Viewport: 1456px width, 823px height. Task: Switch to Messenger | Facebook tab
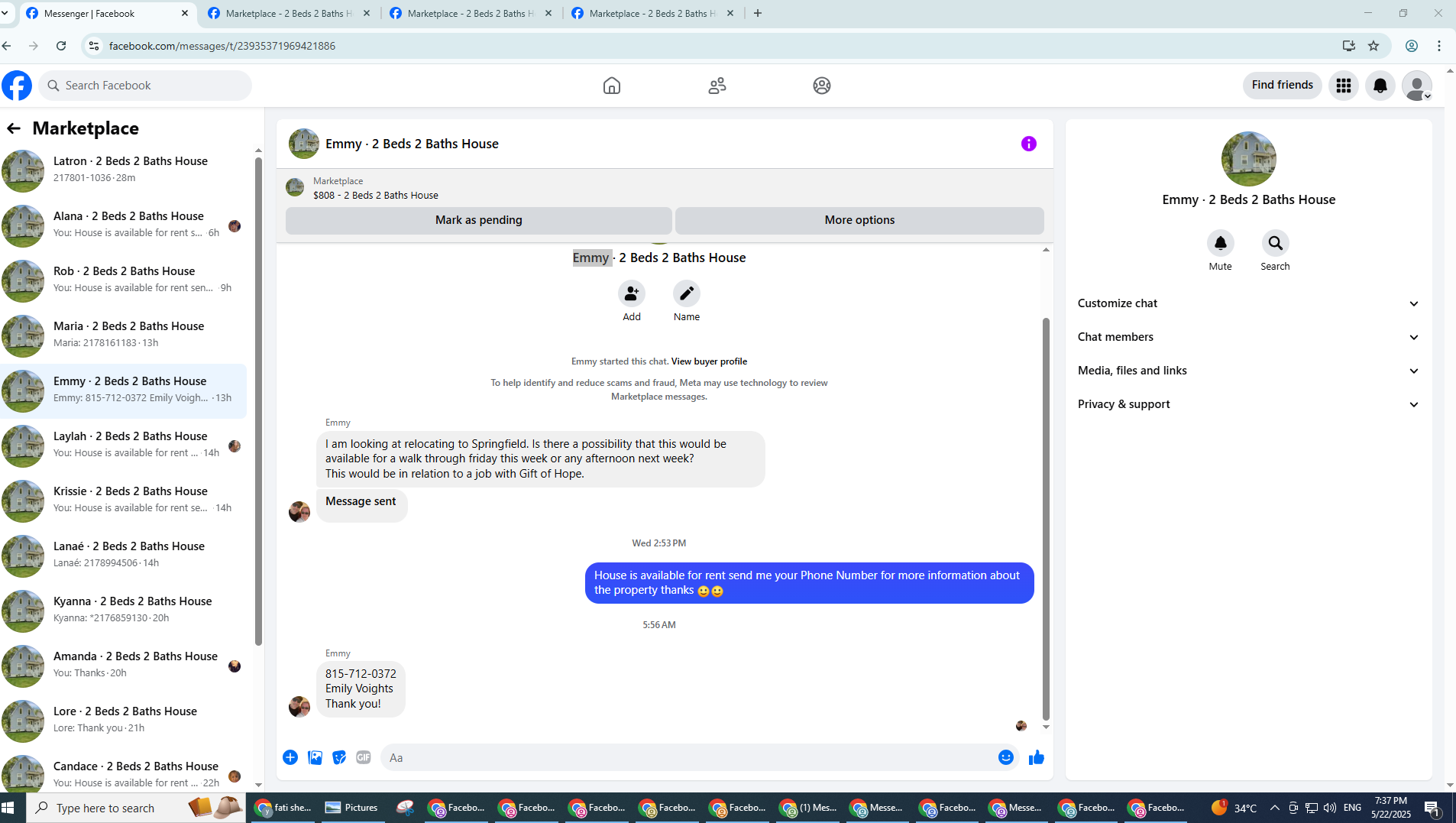coord(105,14)
